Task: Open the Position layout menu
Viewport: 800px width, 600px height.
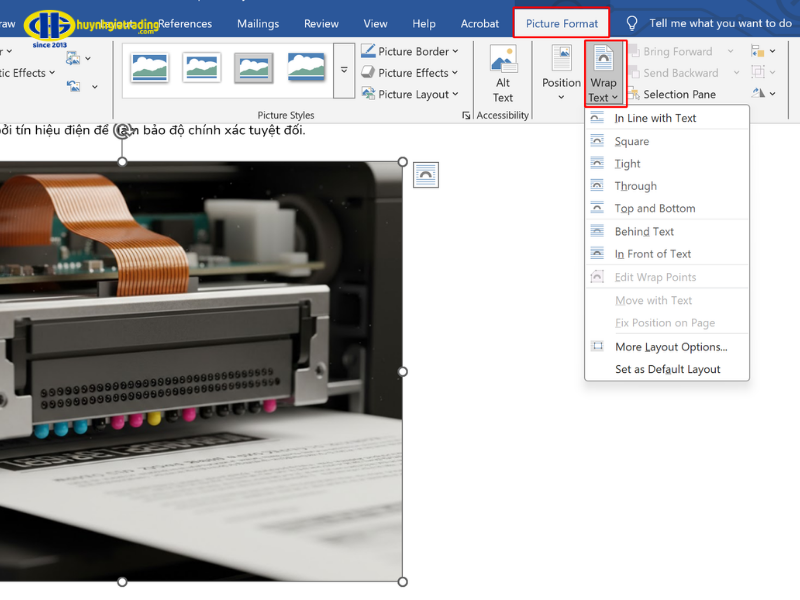Action: pos(561,74)
